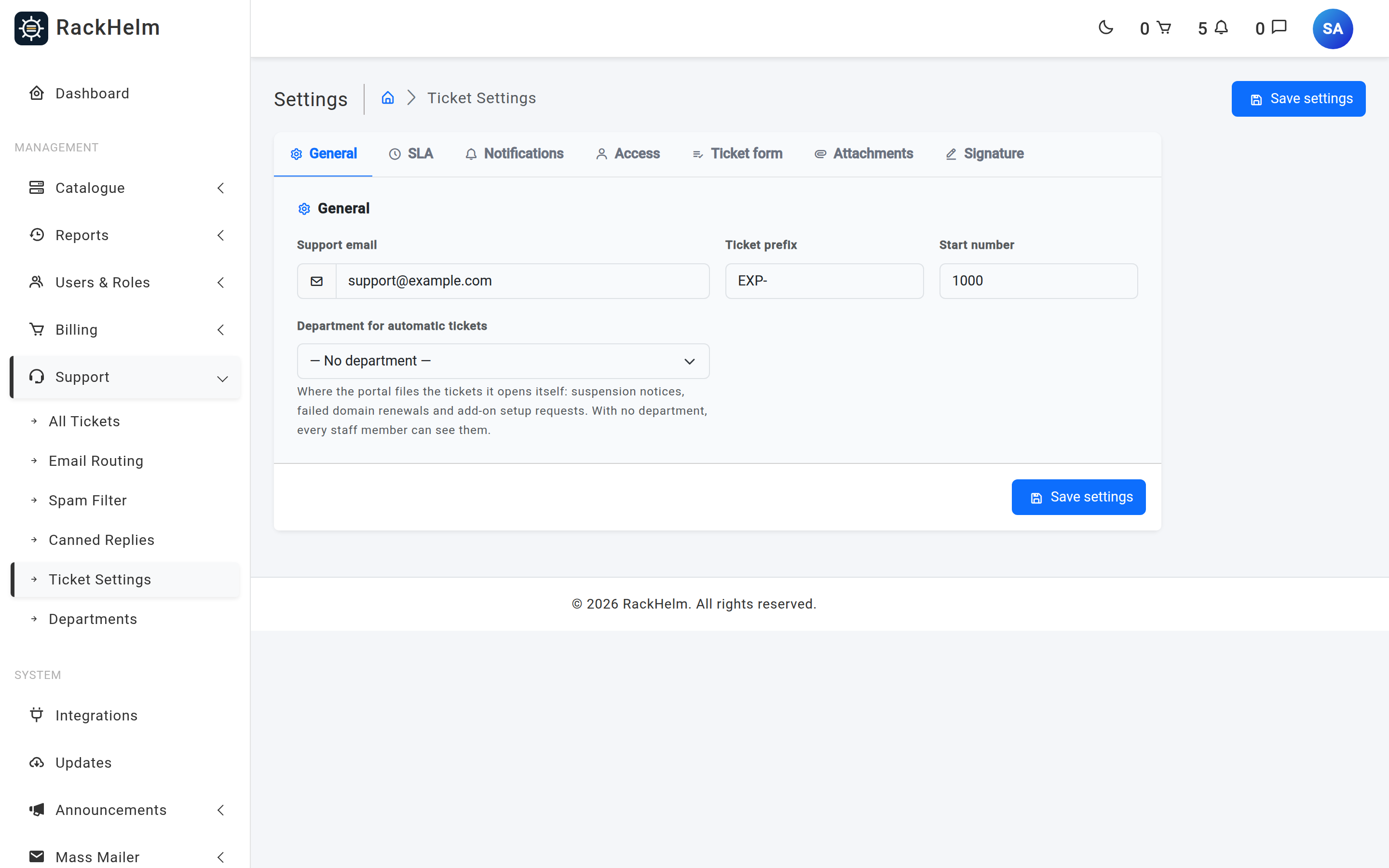
Task: Open the Department for automatic tickets dropdown
Action: point(504,361)
